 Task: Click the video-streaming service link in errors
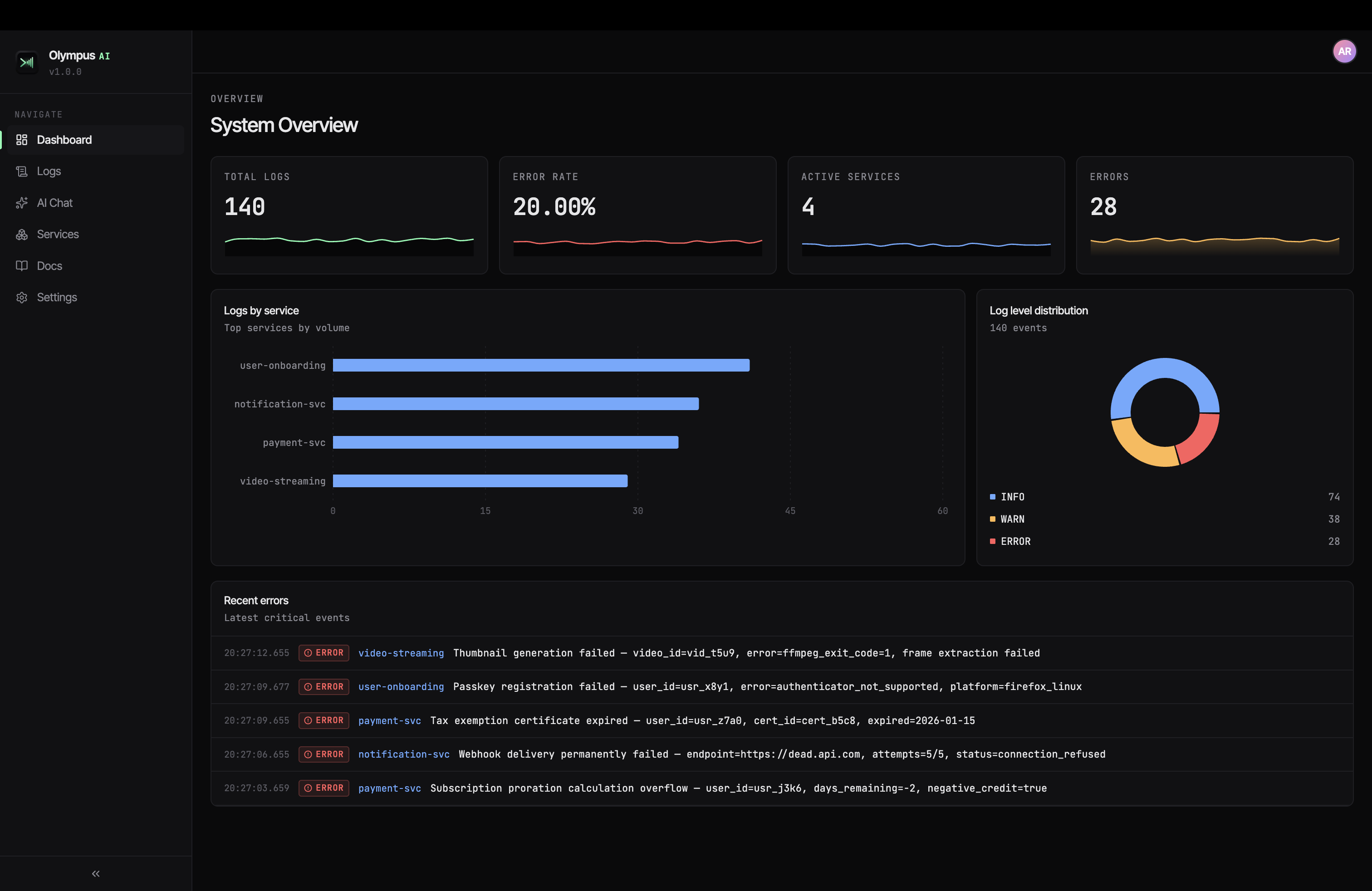click(401, 653)
